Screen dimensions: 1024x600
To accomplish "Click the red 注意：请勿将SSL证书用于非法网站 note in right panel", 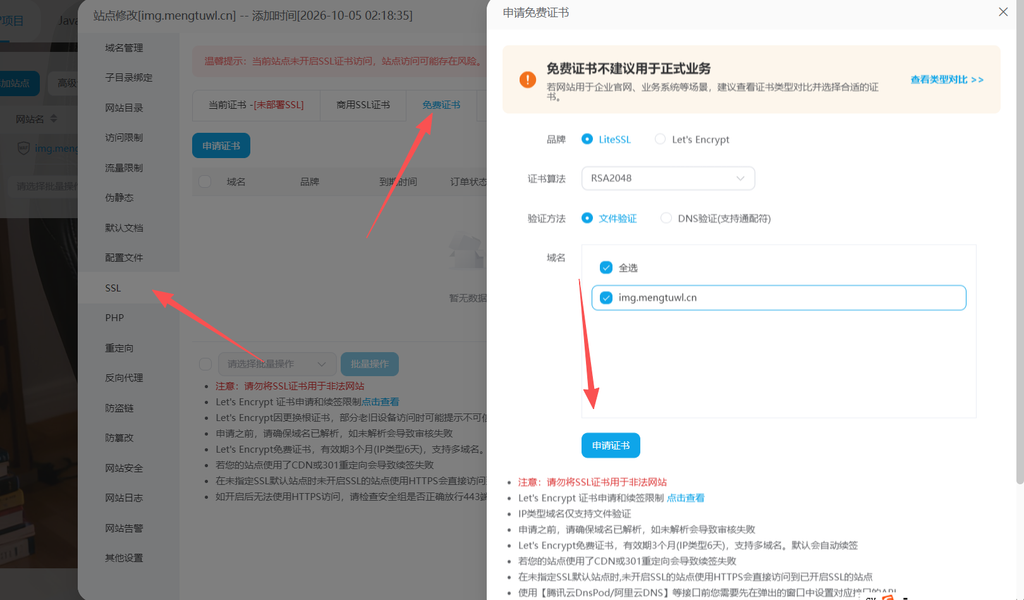I will (592, 482).
